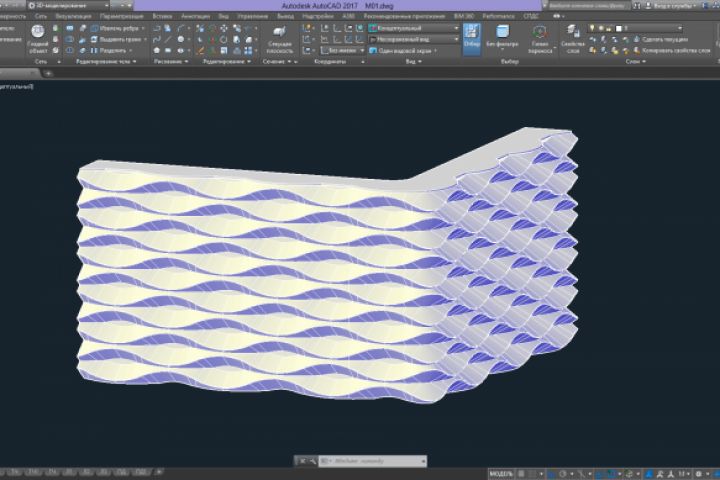Click Match Layer (Копировать свойства слоя) button
This screenshot has width=720, height=480.
[668, 49]
